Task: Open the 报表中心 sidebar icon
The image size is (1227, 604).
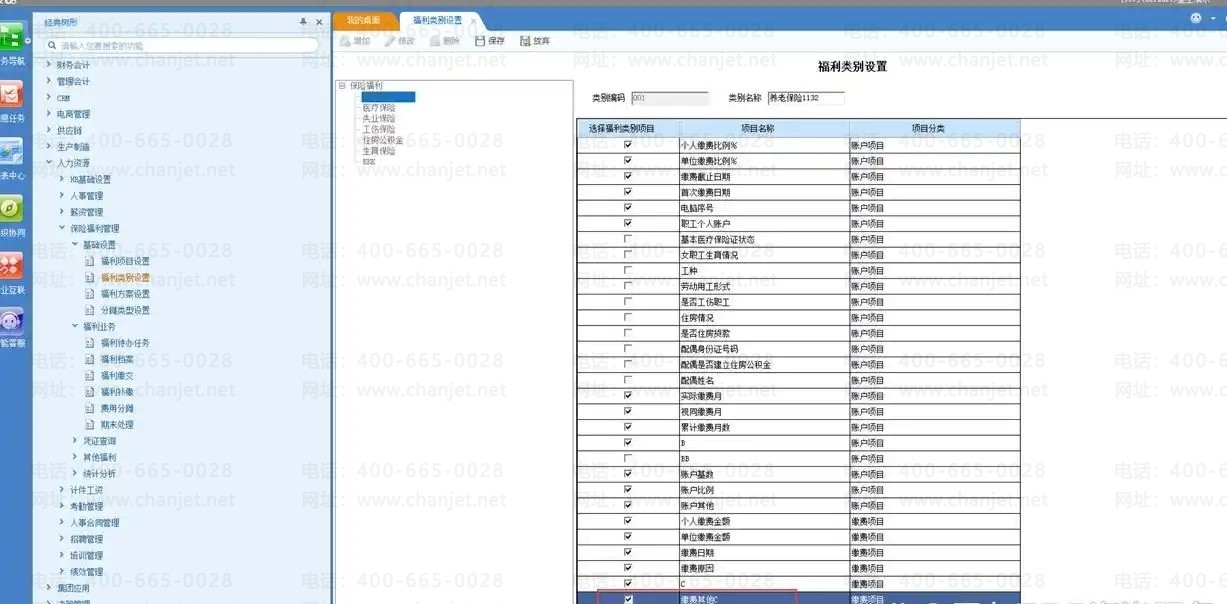Action: click(x=11, y=152)
